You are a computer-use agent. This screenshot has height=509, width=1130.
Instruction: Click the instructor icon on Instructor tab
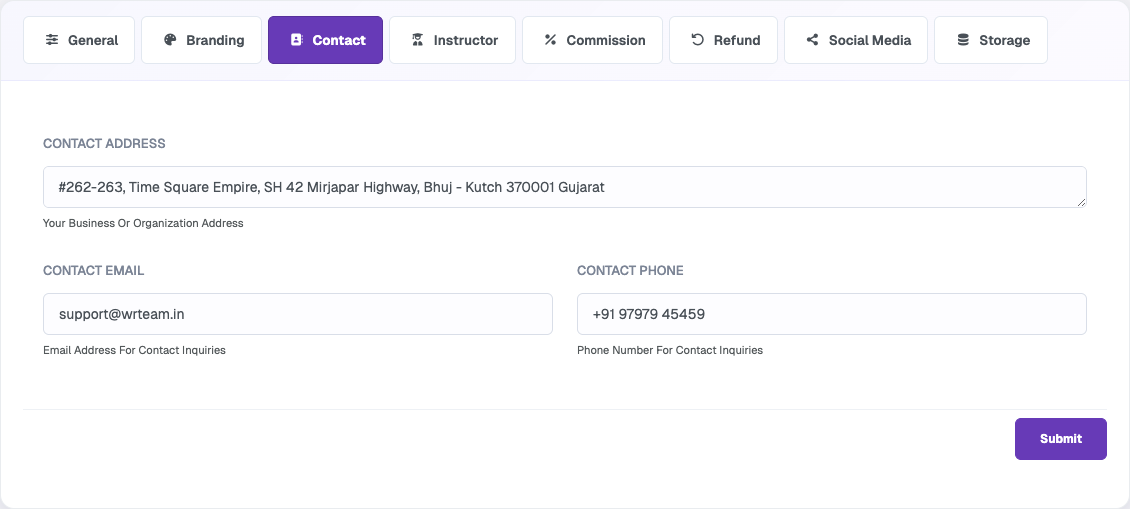click(417, 40)
